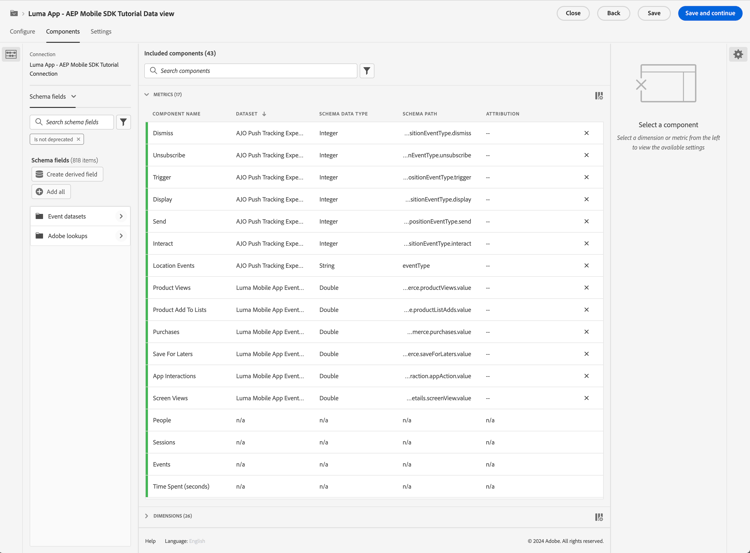The width and height of the screenshot is (750, 553).
Task: Select the Purchases component name
Action: [x=166, y=332]
